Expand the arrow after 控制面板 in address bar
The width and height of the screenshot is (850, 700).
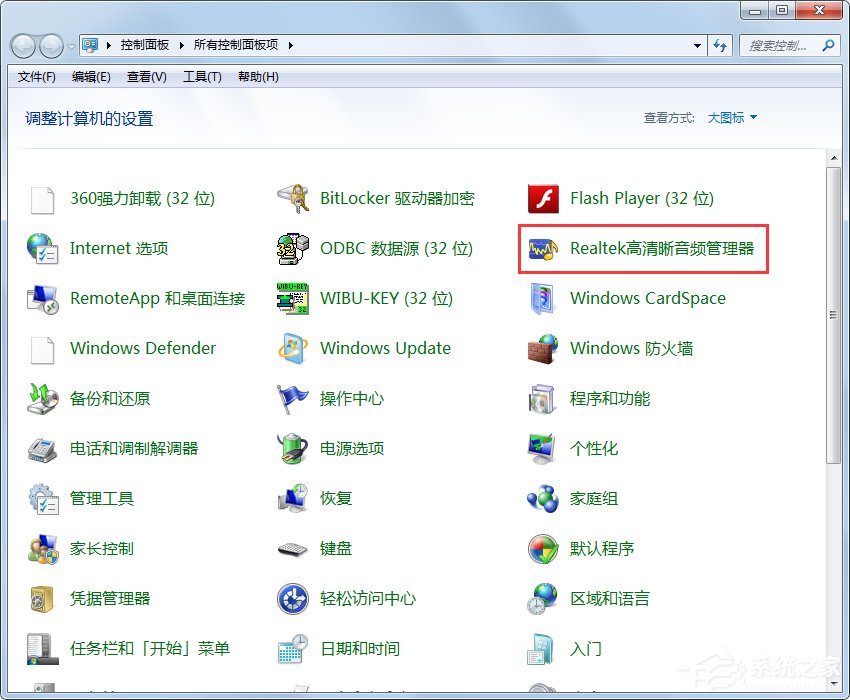pyautogui.click(x=182, y=46)
